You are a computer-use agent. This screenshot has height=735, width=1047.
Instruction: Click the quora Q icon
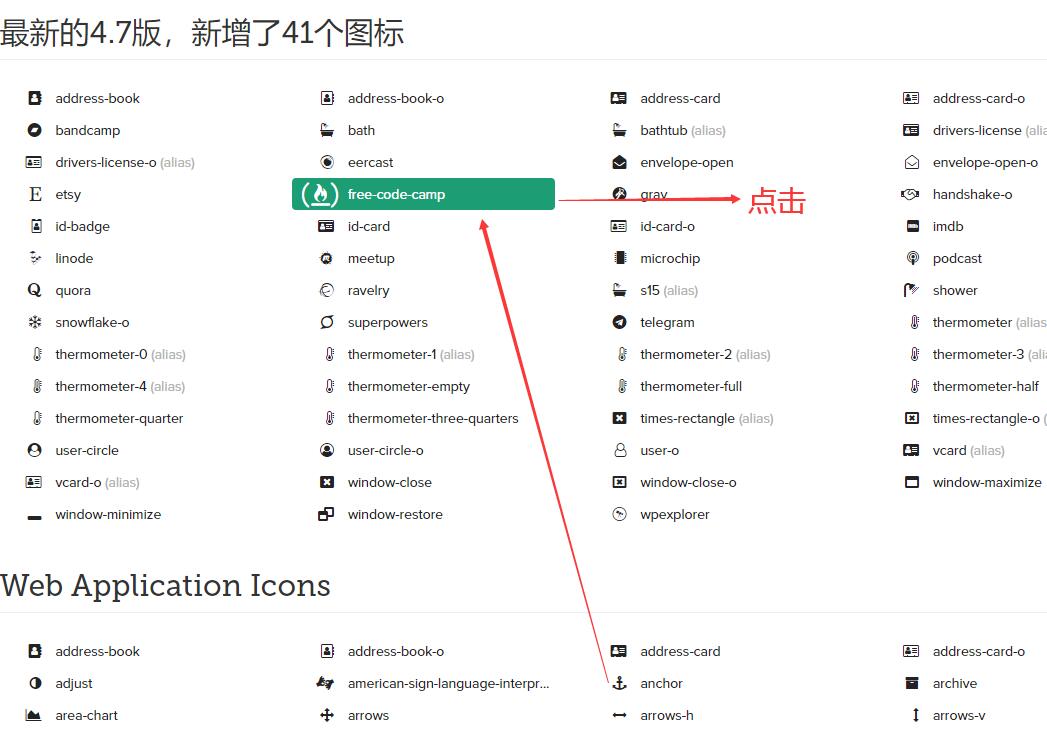click(x=35, y=290)
